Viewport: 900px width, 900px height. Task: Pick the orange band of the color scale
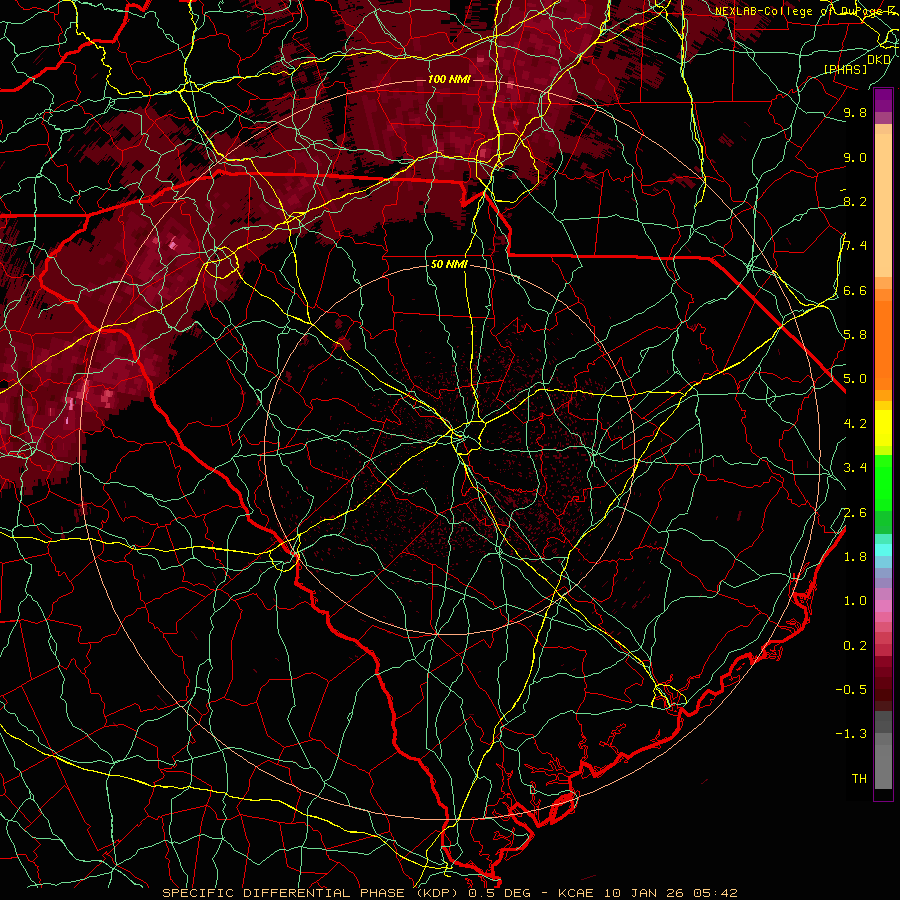click(883, 344)
